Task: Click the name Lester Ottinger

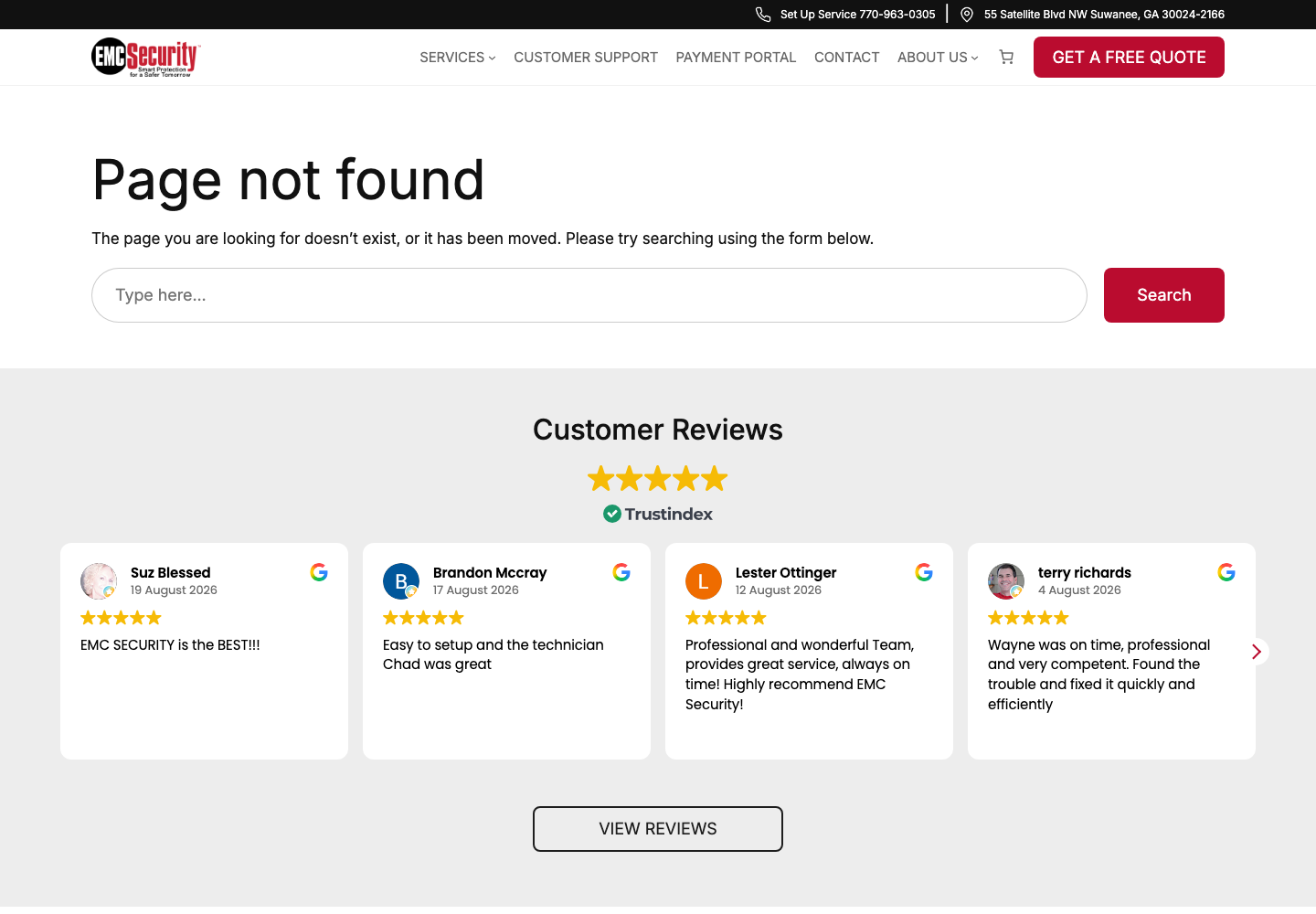Action: click(x=786, y=572)
